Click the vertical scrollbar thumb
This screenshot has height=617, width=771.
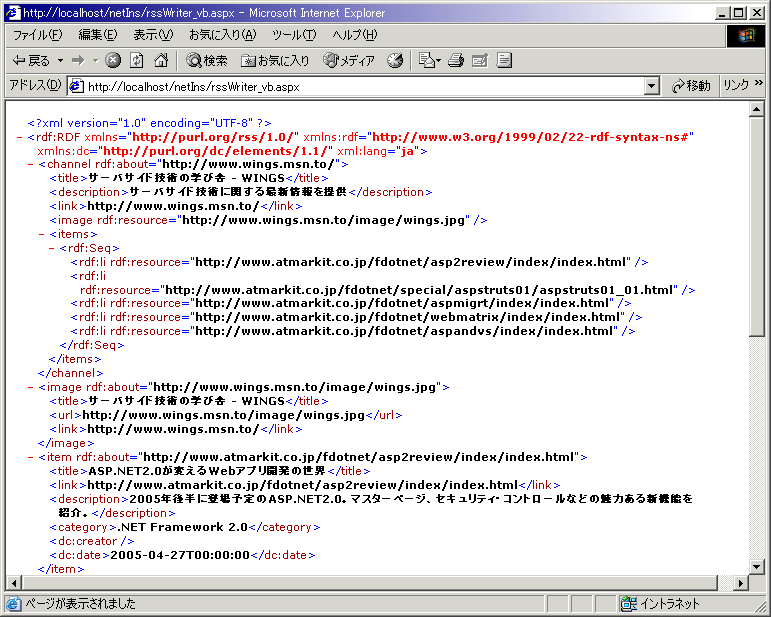(x=757, y=227)
